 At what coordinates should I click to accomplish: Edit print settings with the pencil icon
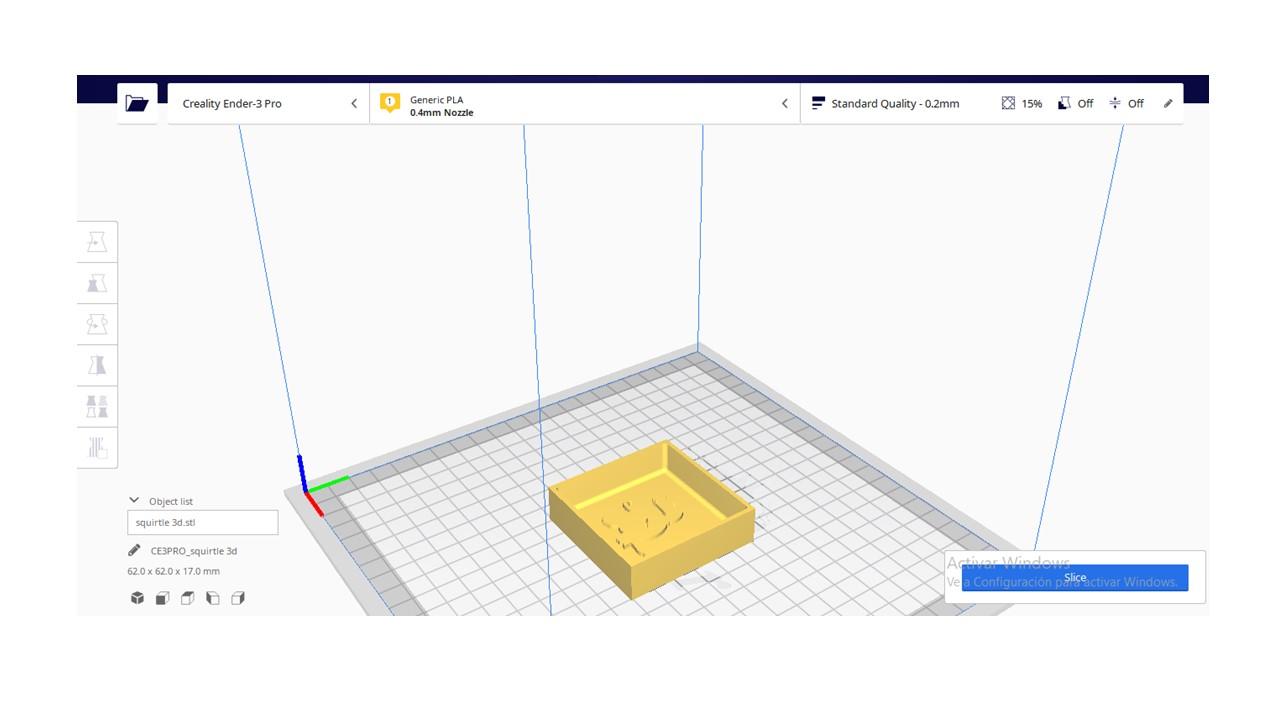click(x=1168, y=103)
